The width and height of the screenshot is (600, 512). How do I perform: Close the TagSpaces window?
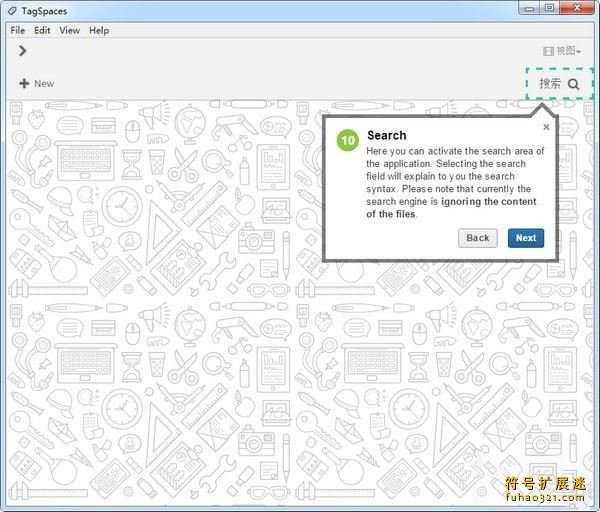(x=577, y=8)
